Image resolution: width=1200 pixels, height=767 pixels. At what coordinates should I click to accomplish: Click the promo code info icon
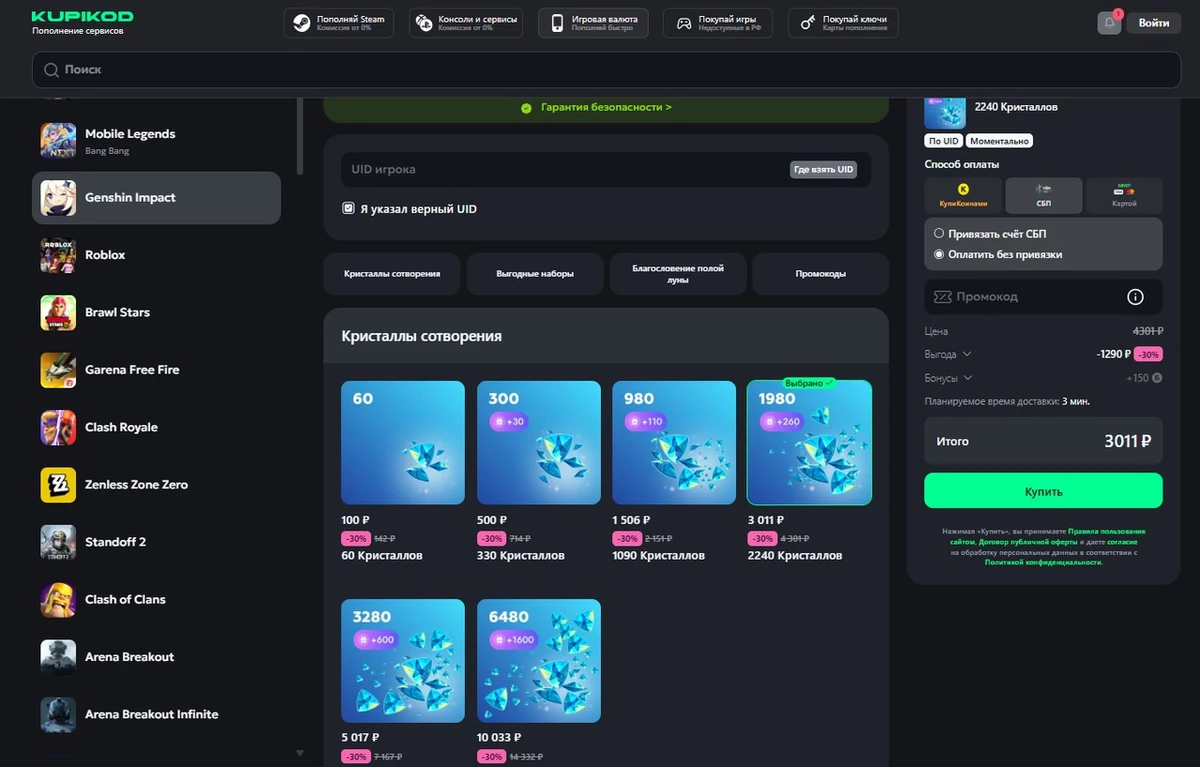[1135, 297]
